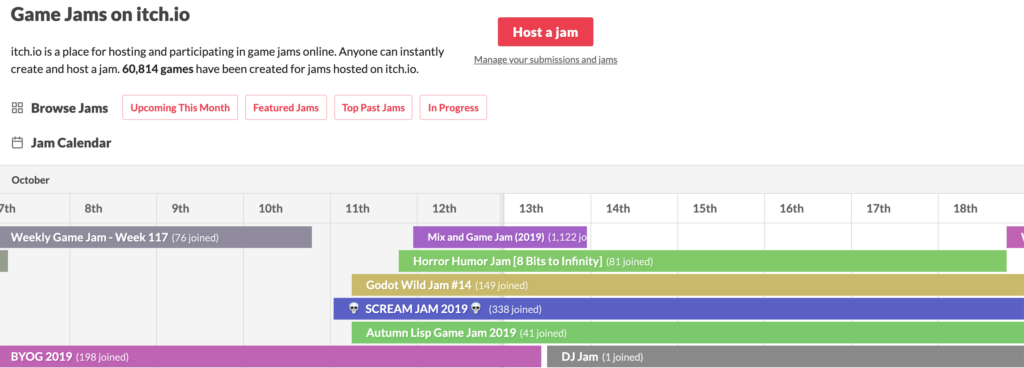
Task: Open the BYOG 2019 jam bar
Action: point(270,357)
